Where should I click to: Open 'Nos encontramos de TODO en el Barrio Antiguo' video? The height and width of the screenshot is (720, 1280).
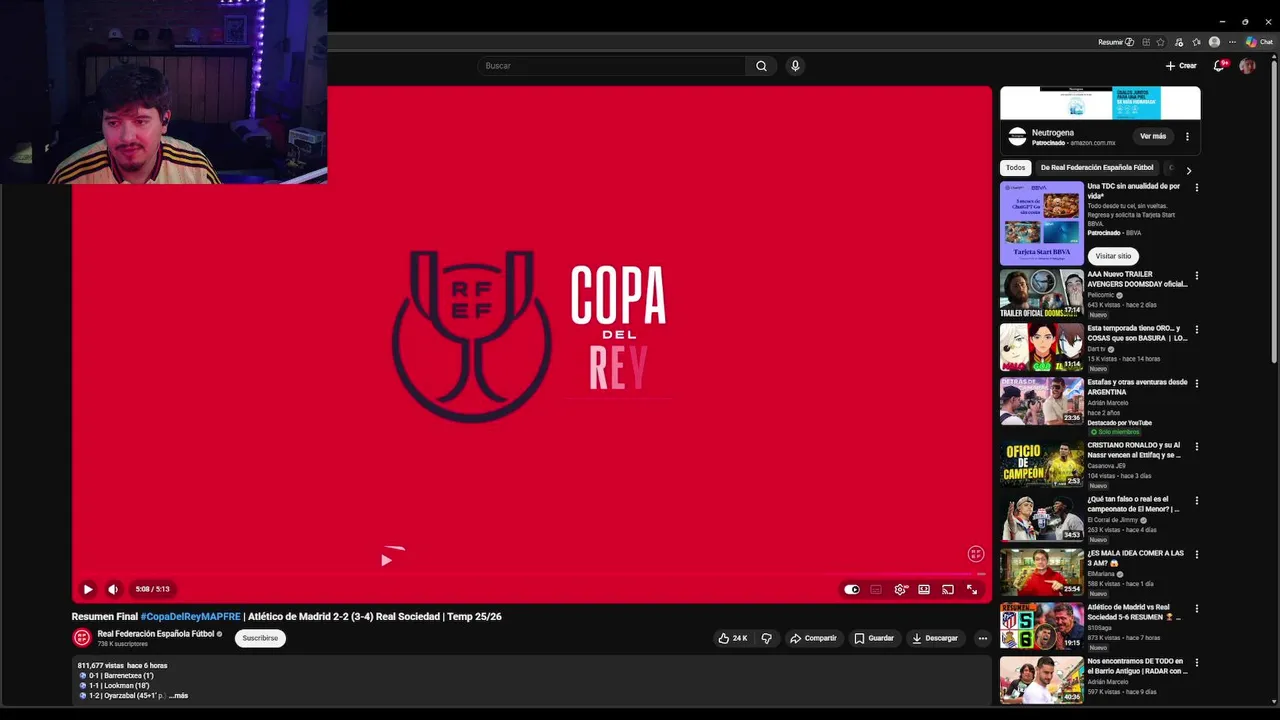(1042, 680)
